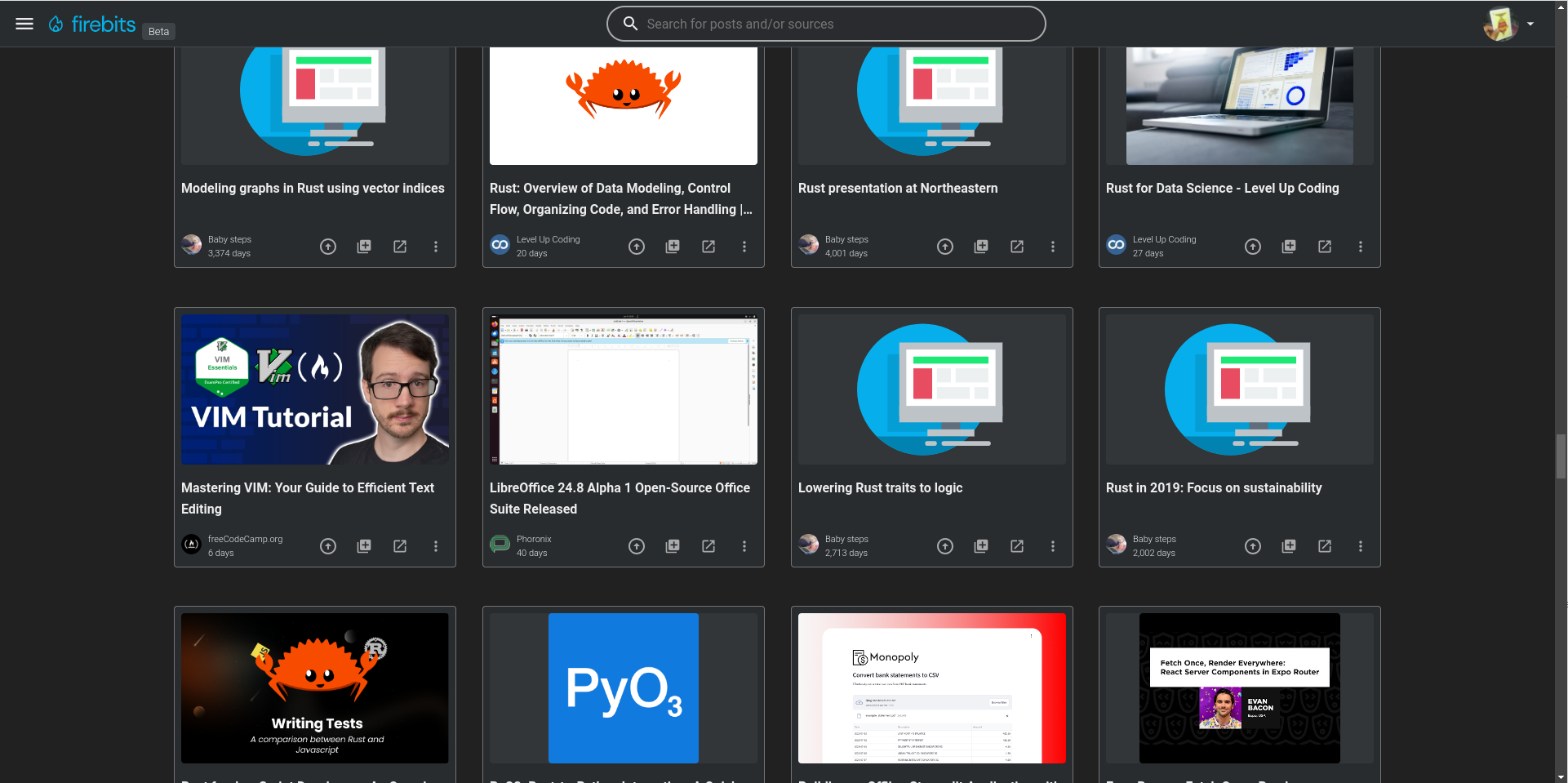Screen dimensions: 1568x783
Task: Bookmark LibreOffice 24.8 Alpha post
Action: point(673,546)
